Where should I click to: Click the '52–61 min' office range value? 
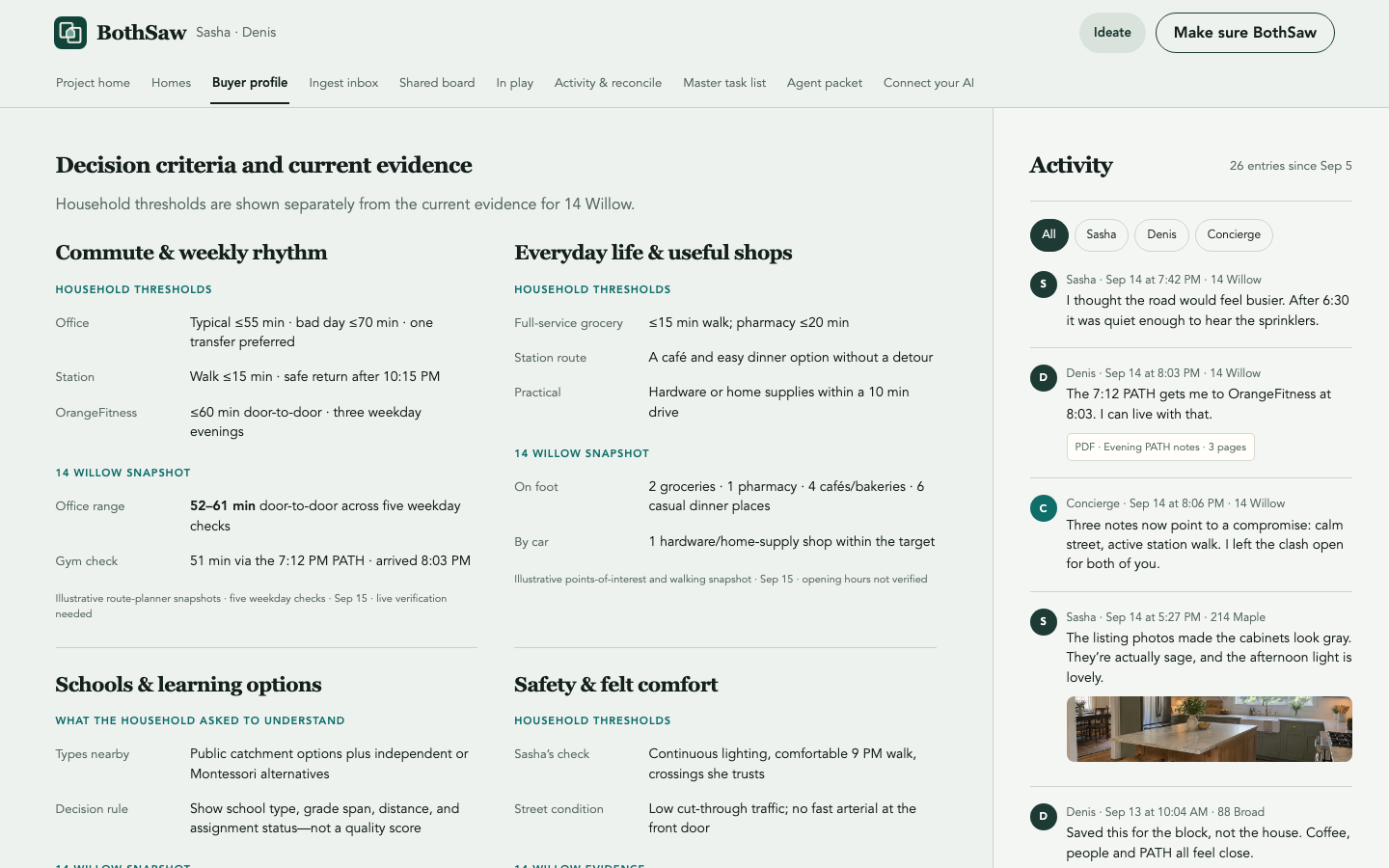click(223, 506)
